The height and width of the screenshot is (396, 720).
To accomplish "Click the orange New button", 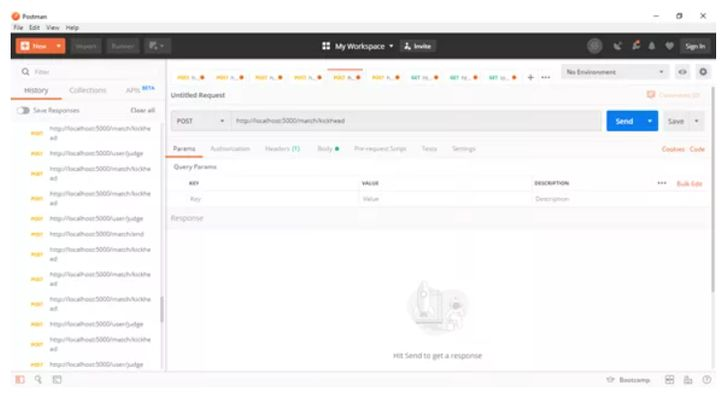I will coord(35,46).
